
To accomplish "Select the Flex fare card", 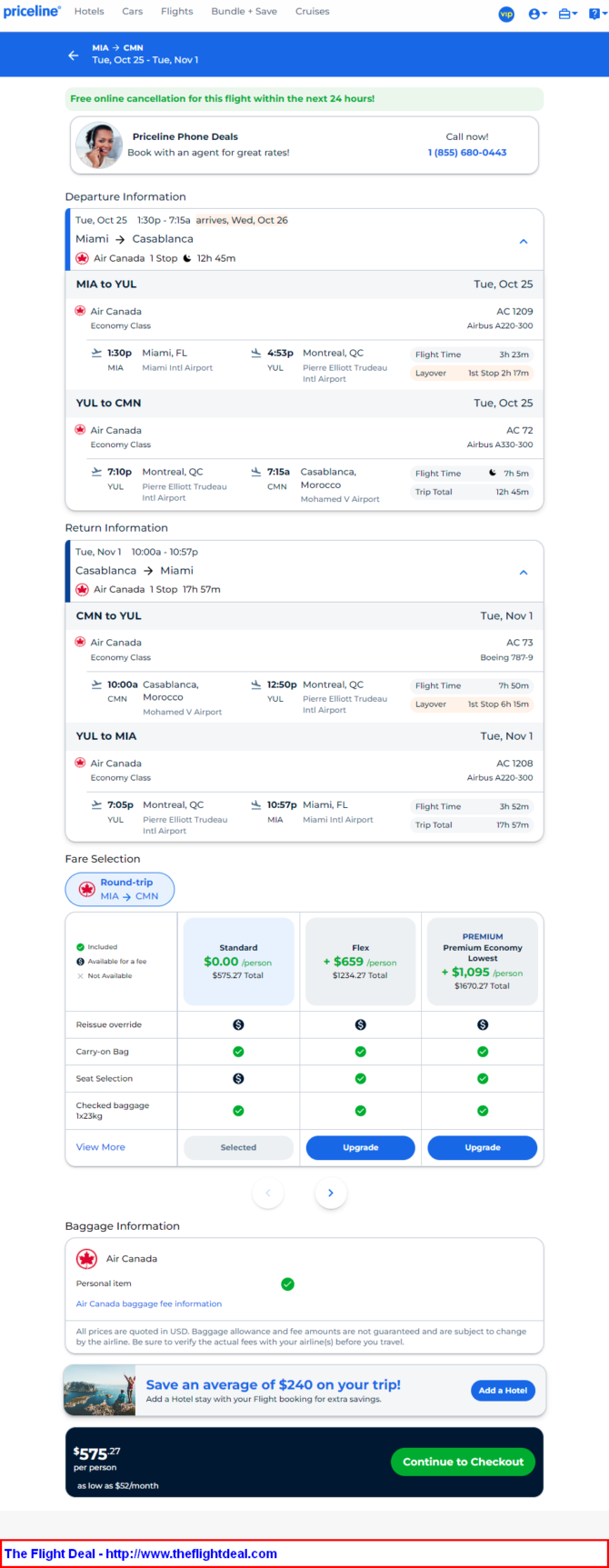I will tap(360, 962).
